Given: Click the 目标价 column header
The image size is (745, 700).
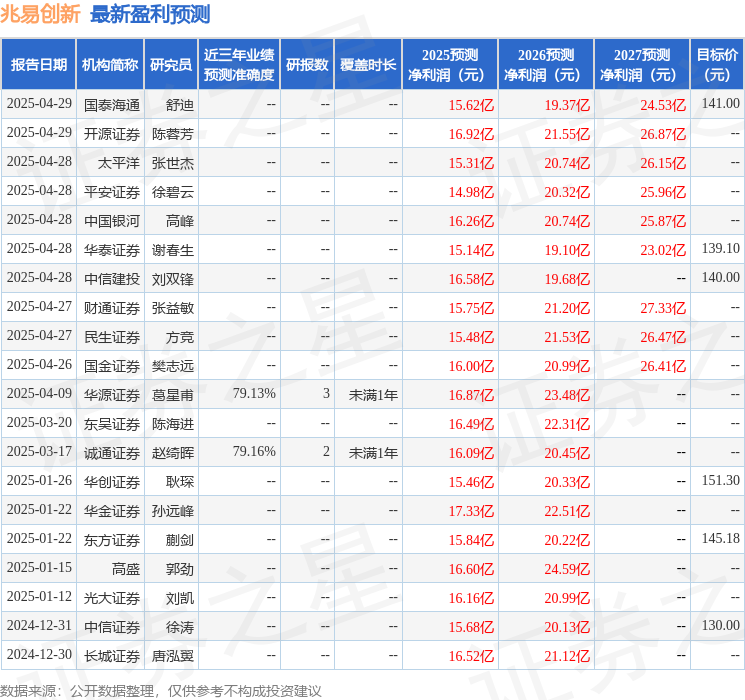Looking at the screenshot, I should click(717, 64).
